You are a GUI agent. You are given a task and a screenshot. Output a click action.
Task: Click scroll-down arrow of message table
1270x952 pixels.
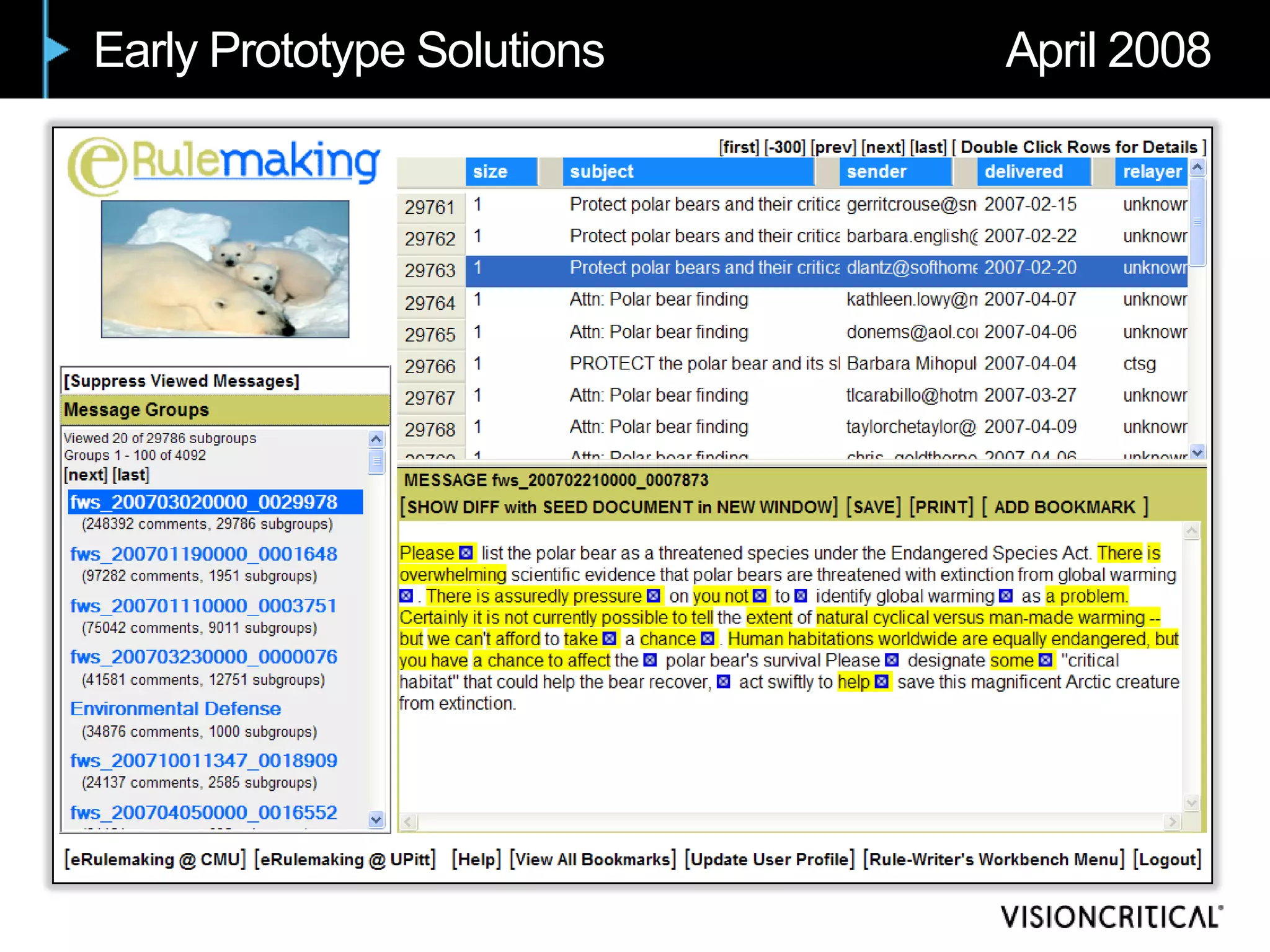[x=1197, y=452]
